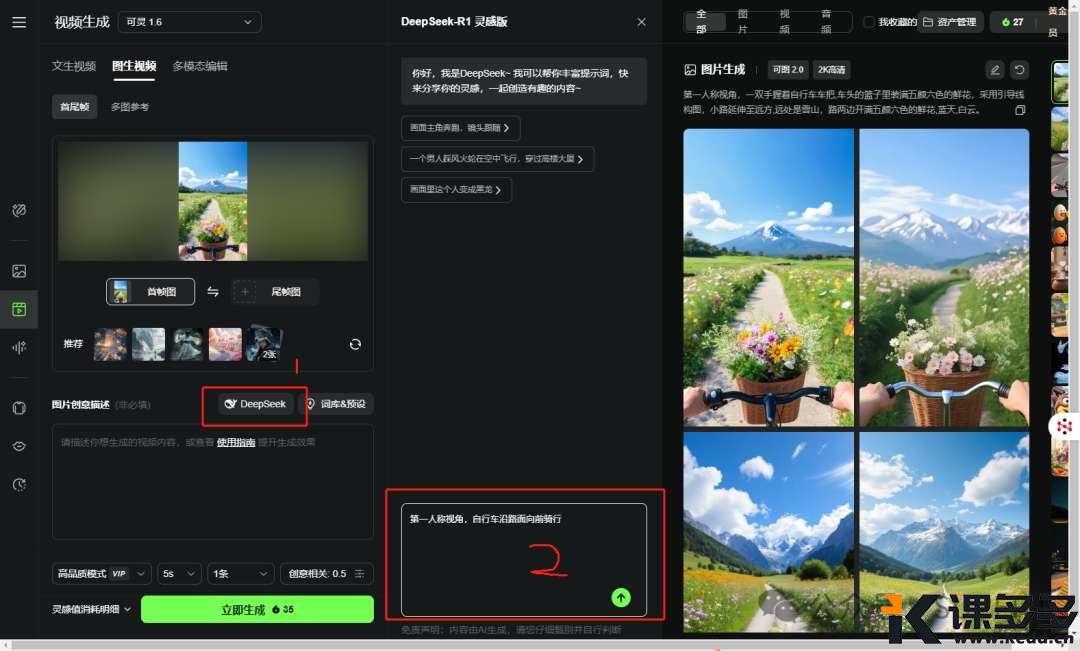Select the 首尾帧 mode option
The image size is (1080, 651).
[75, 107]
